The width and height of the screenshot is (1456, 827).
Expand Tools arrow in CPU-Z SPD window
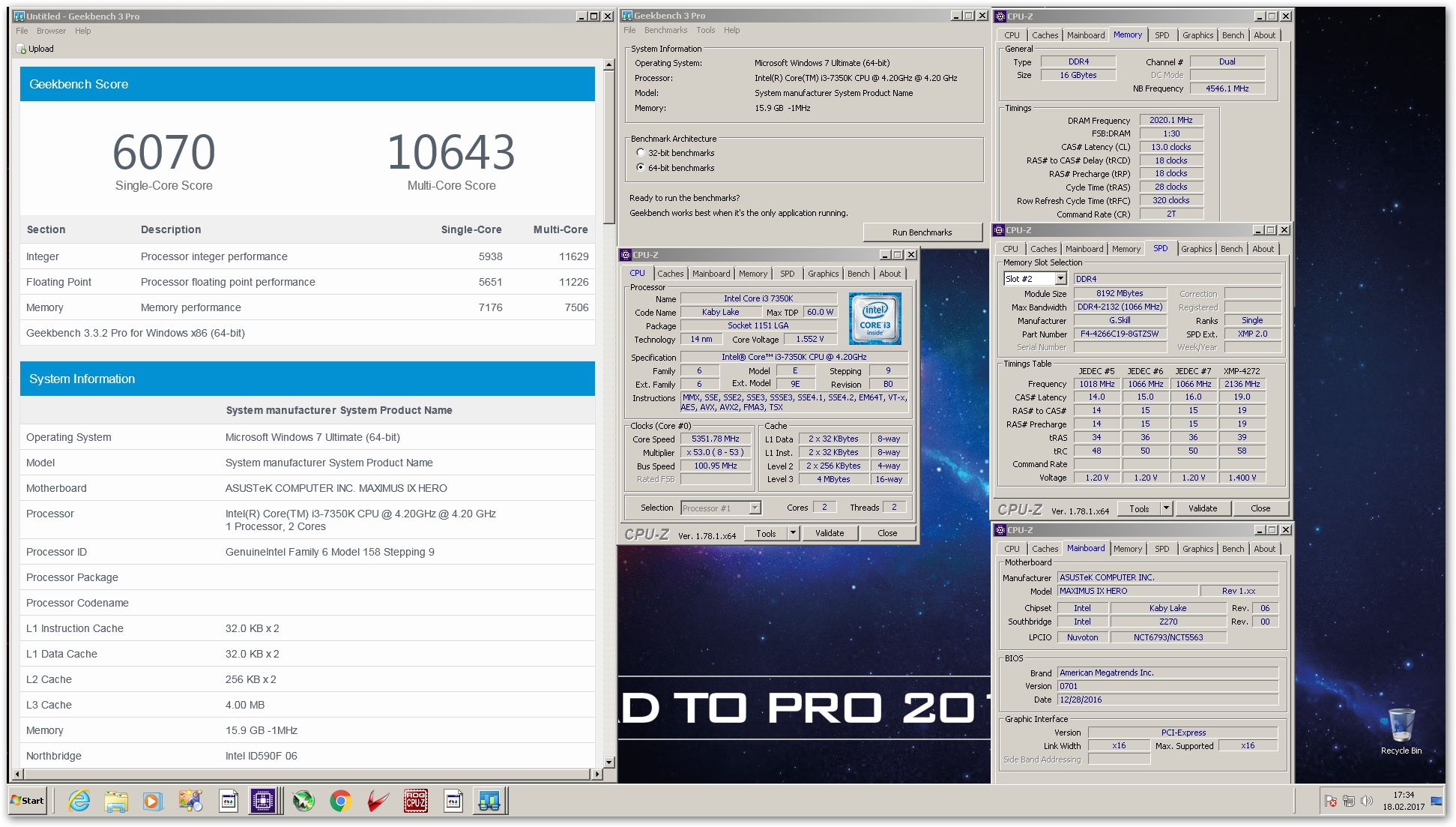point(1166,508)
